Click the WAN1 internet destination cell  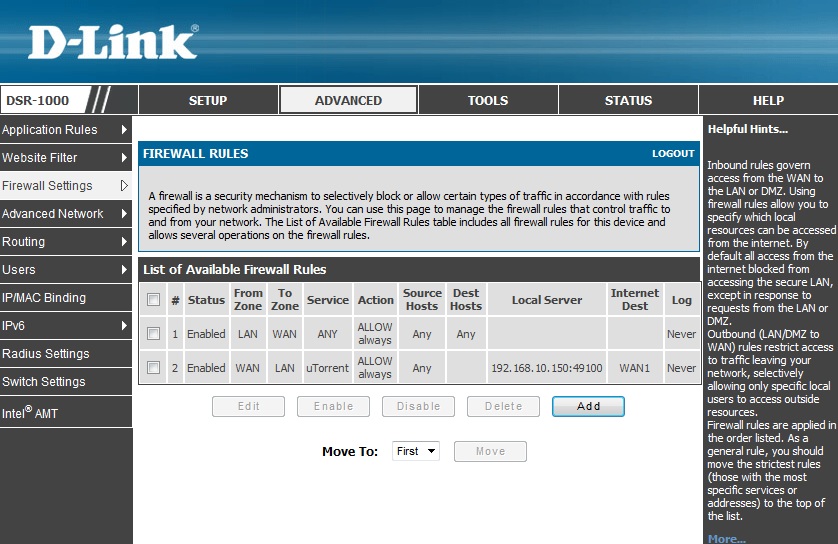634,368
